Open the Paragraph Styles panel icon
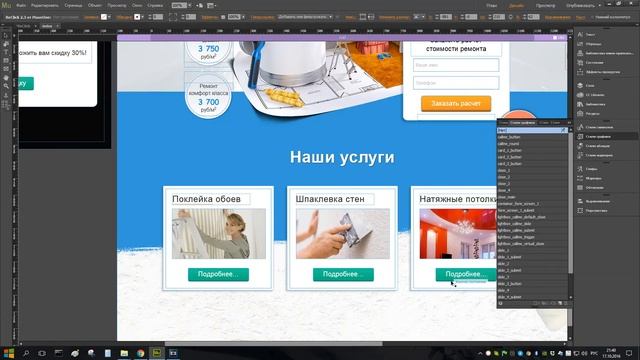This screenshot has height=360, width=640. 580,146
